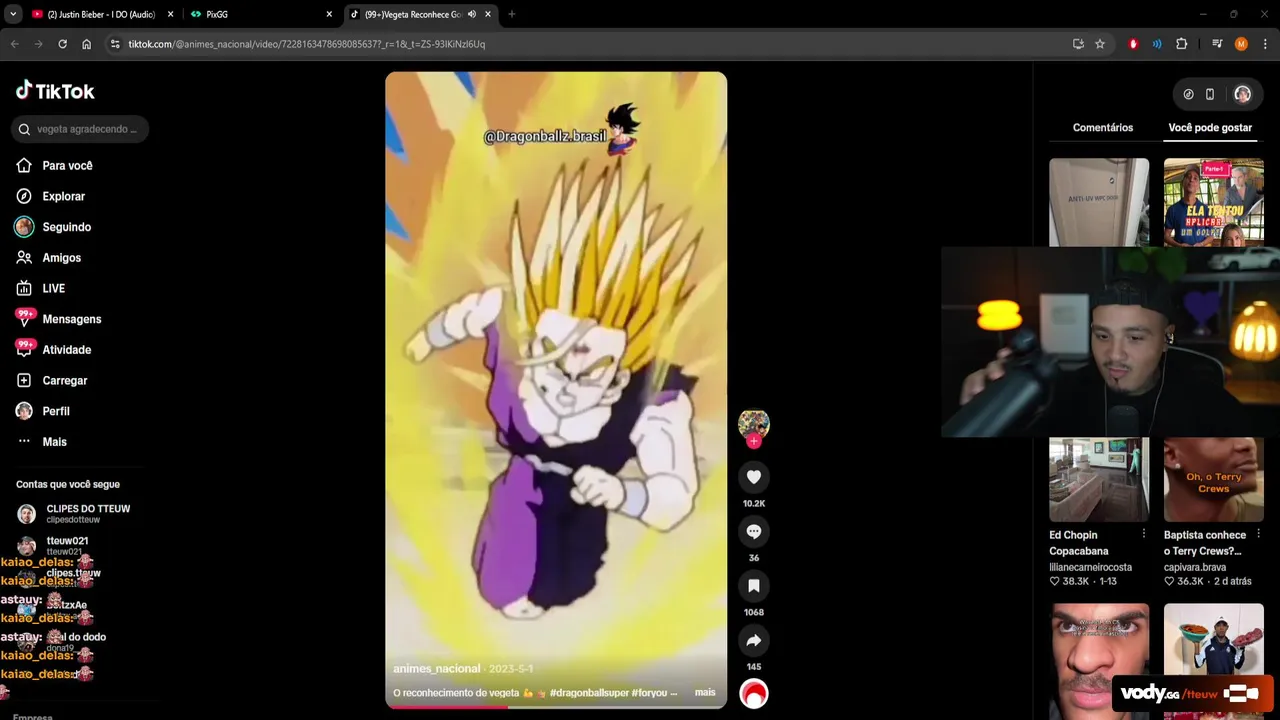Open options for Baptista conhece video
Image resolution: width=1280 pixels, height=720 pixels.
click(1258, 535)
